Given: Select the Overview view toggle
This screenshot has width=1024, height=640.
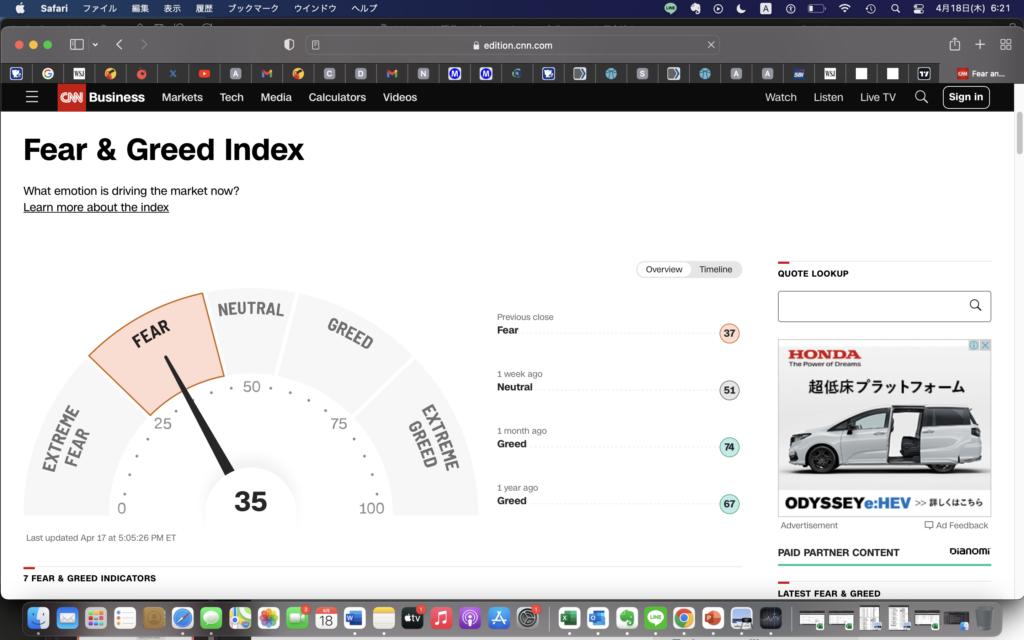Looking at the screenshot, I should (664, 270).
